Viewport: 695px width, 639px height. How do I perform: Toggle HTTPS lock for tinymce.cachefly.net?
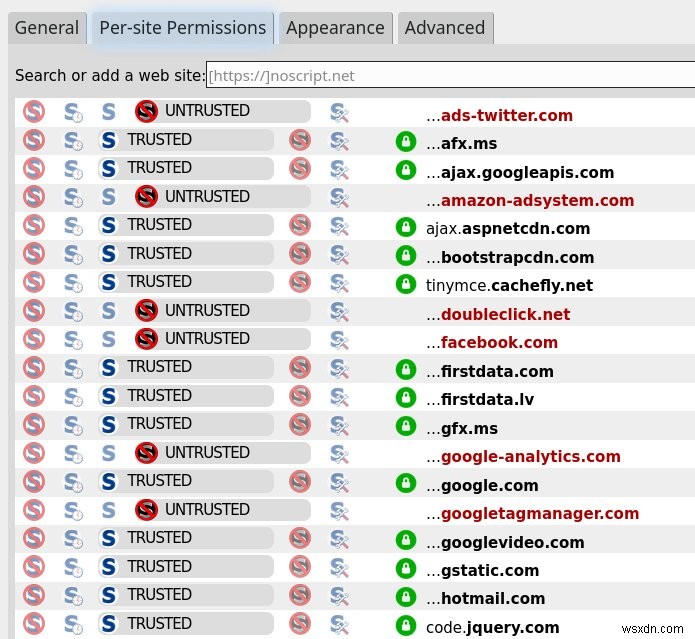[406, 284]
